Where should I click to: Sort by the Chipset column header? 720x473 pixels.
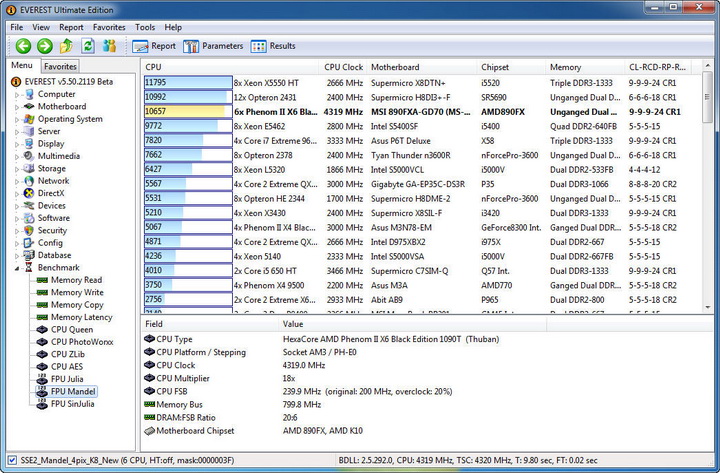(511, 67)
